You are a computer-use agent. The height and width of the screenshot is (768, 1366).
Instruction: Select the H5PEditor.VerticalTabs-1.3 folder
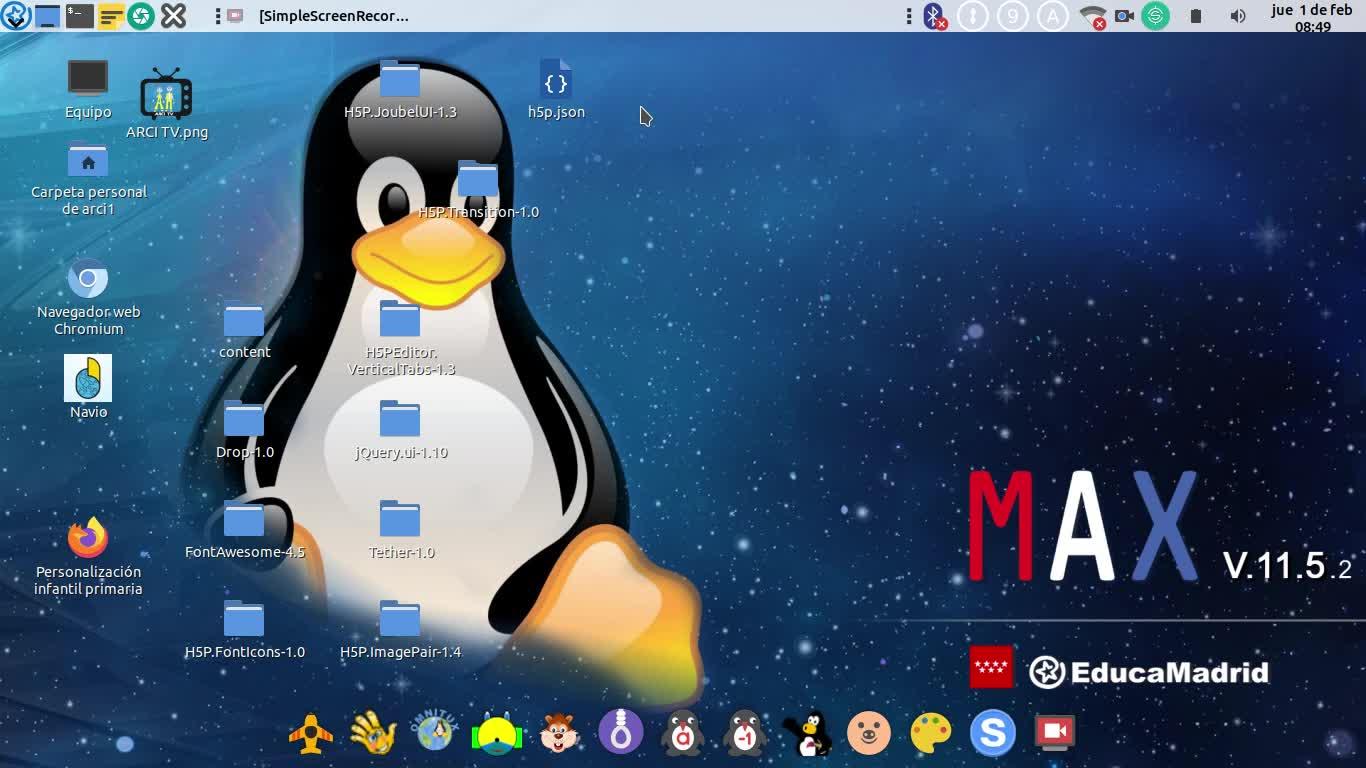click(x=400, y=338)
